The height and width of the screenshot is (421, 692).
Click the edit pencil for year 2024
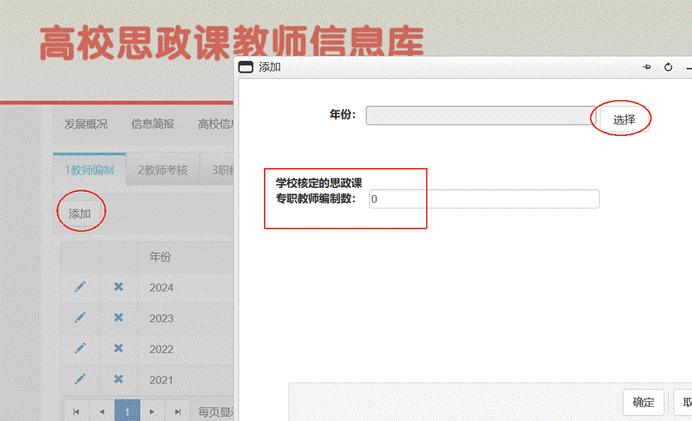click(80, 288)
